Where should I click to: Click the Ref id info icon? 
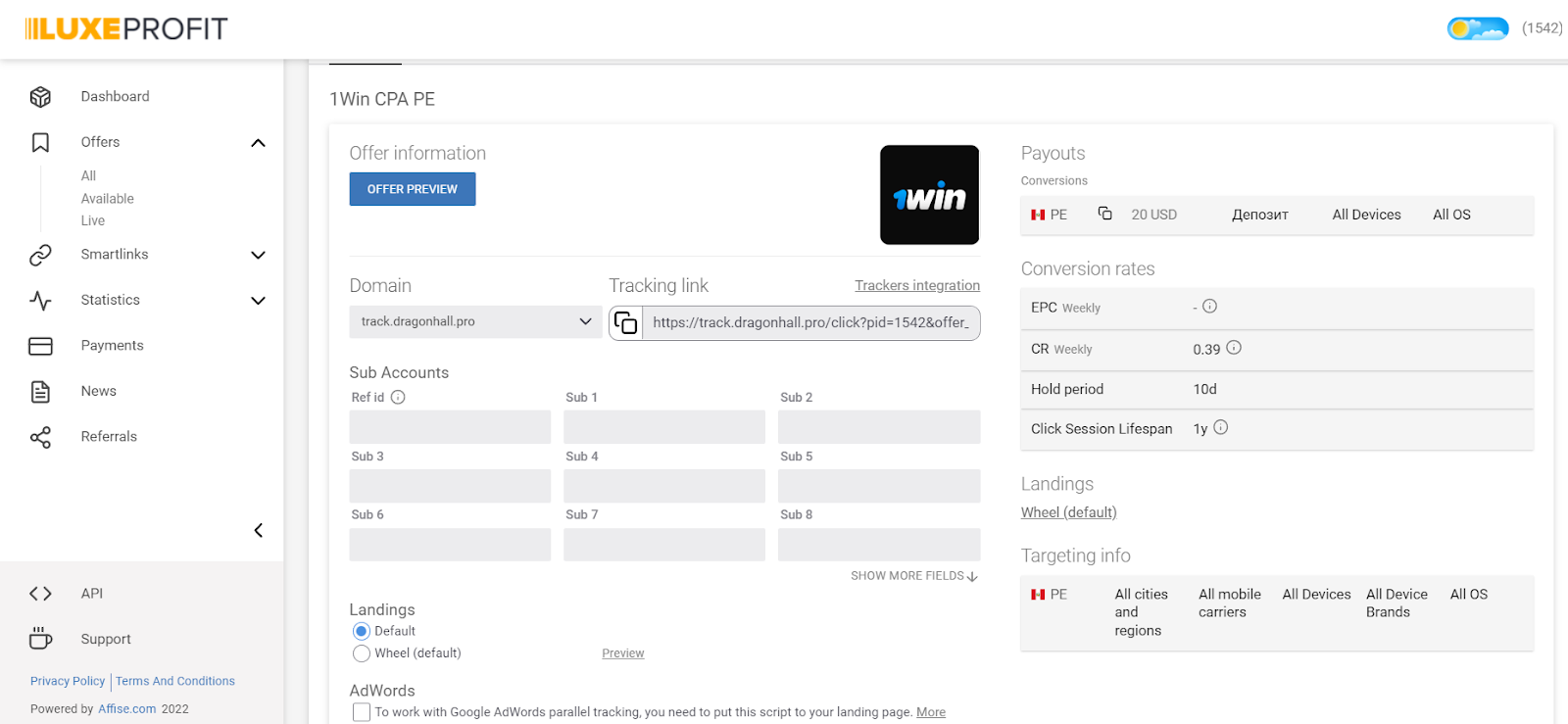pyautogui.click(x=398, y=397)
